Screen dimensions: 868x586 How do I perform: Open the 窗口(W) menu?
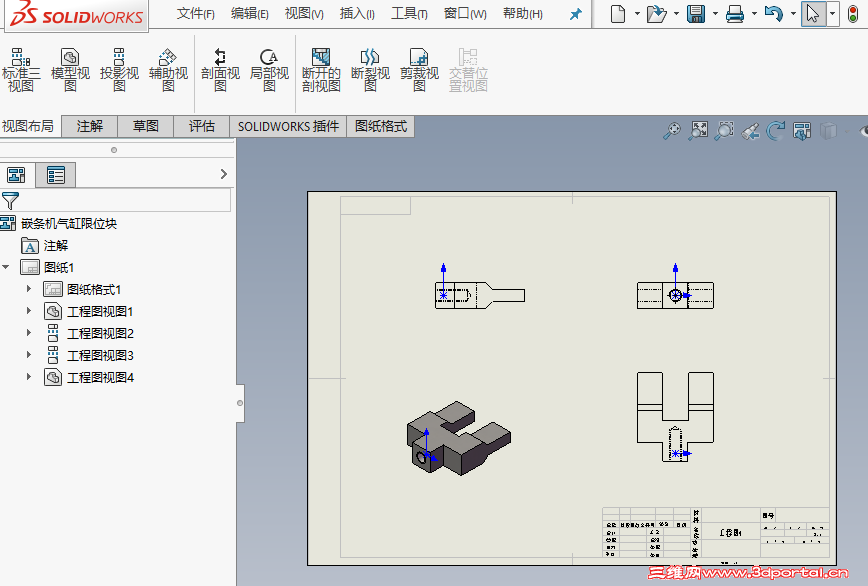[465, 14]
